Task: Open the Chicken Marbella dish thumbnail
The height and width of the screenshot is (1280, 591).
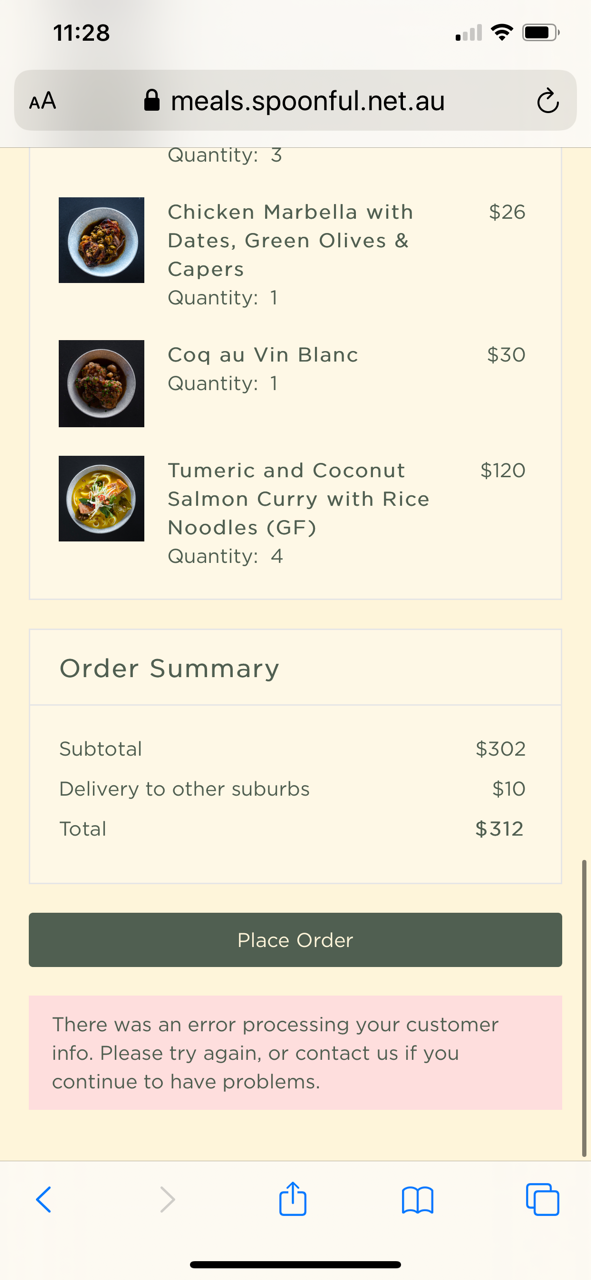Action: click(x=101, y=240)
